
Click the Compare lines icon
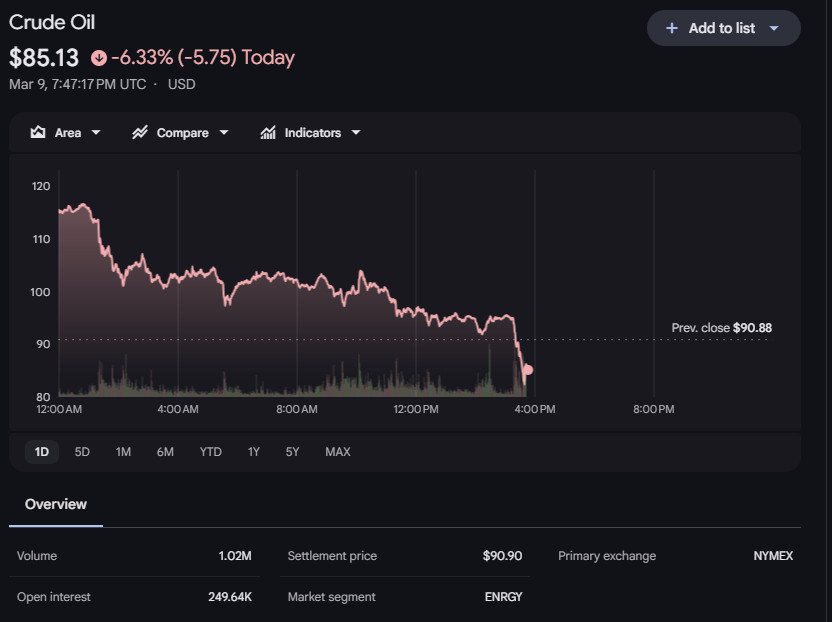(140, 133)
